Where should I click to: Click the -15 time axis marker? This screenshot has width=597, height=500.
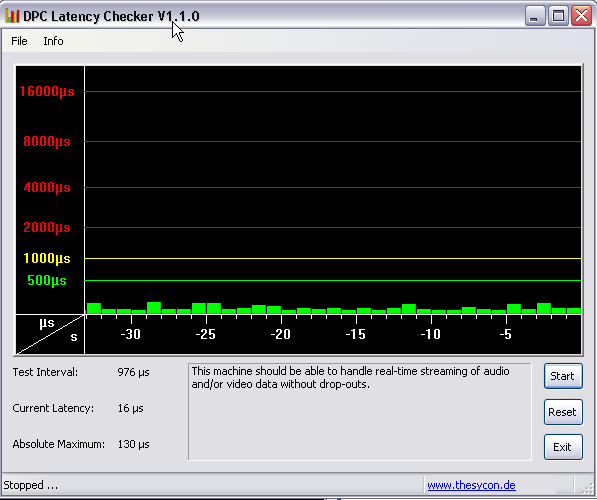pyautogui.click(x=356, y=334)
